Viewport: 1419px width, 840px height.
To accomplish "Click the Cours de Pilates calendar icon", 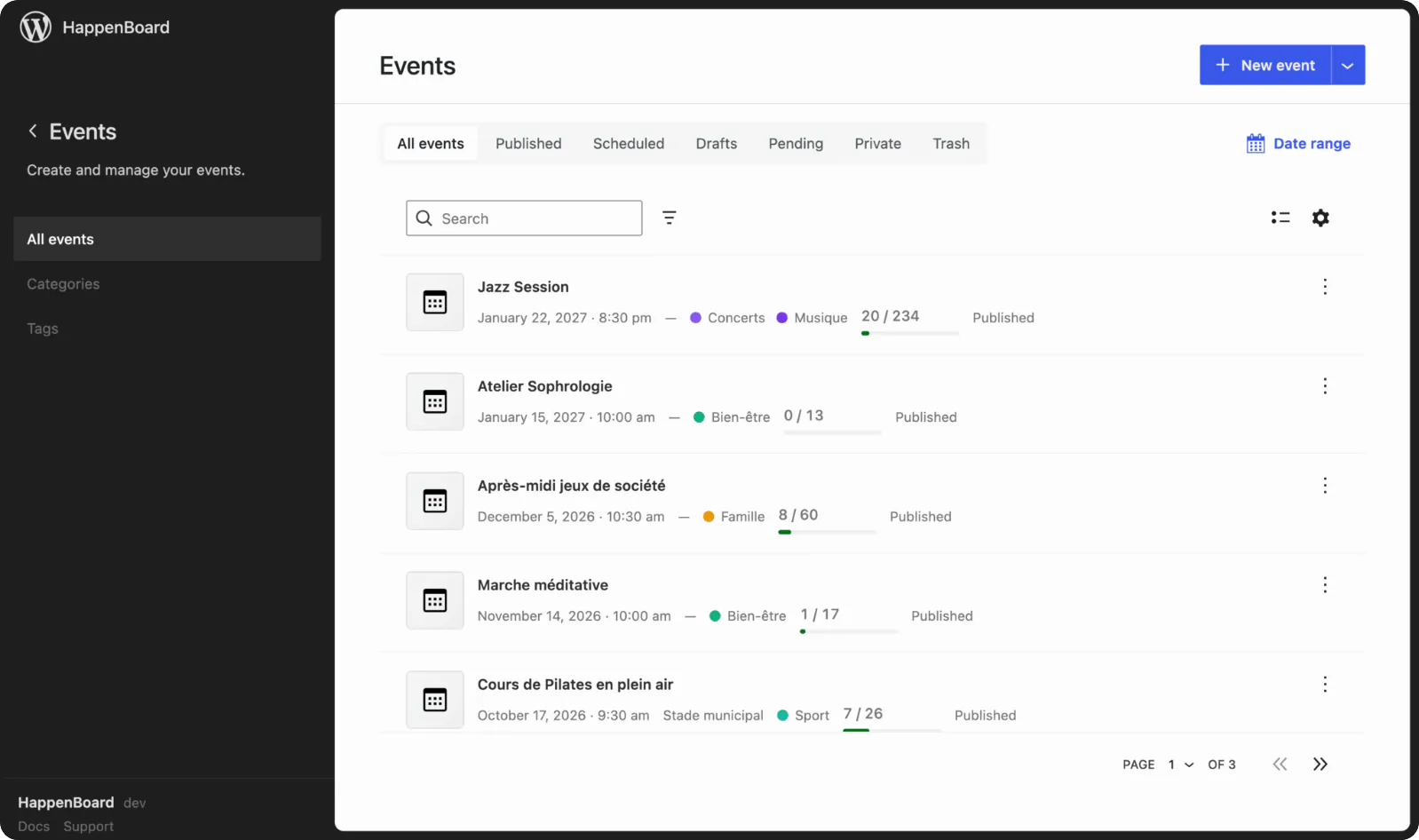I will 435,700.
